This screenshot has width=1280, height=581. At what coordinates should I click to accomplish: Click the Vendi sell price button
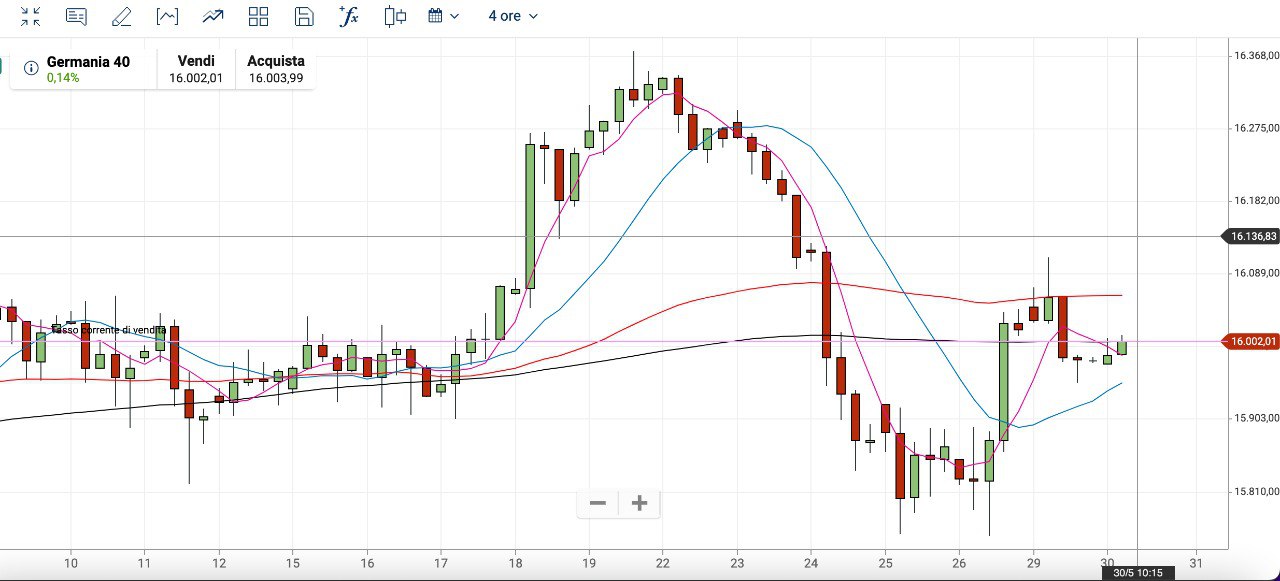point(196,69)
